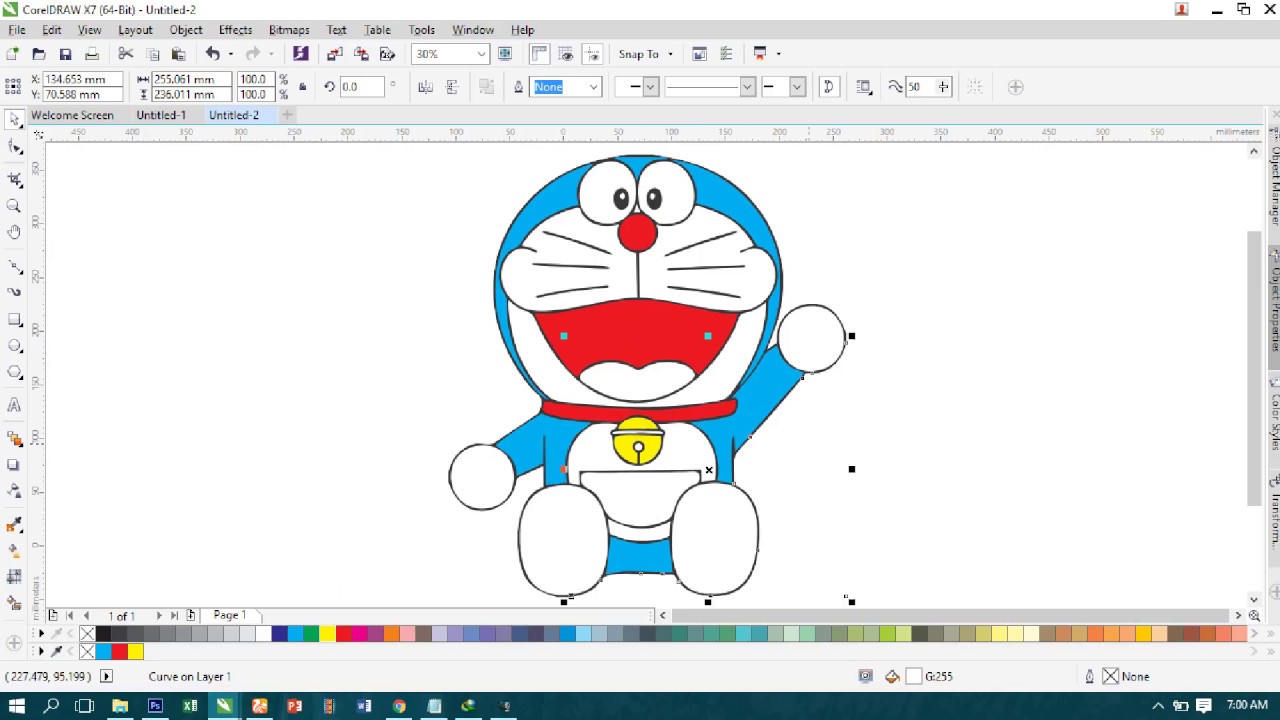
Task: Select the Shape tool
Action: coord(14,147)
